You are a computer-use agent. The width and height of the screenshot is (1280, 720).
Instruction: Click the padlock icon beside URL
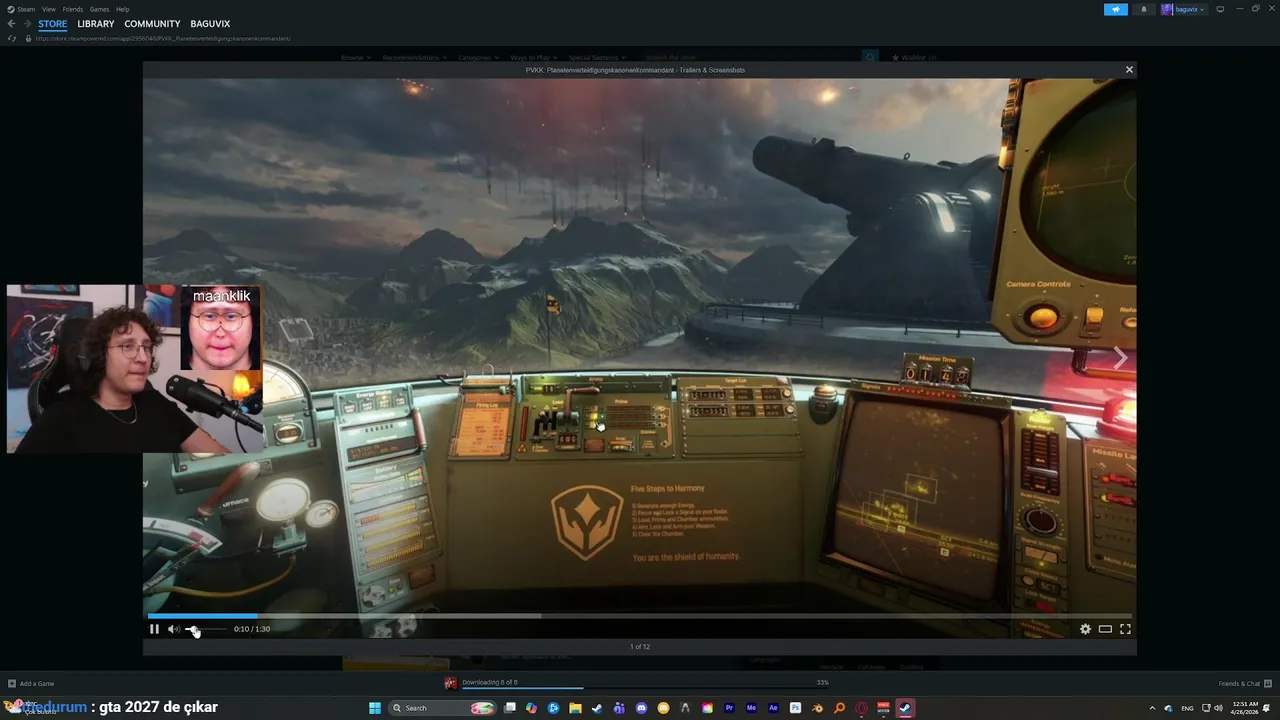click(x=28, y=38)
